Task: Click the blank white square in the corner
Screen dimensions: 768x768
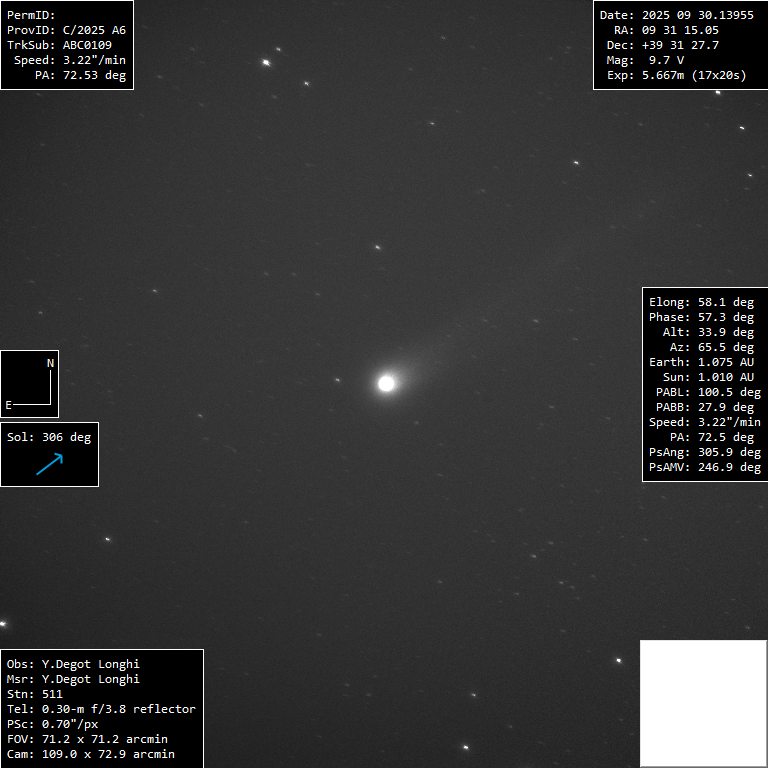Action: click(703, 703)
